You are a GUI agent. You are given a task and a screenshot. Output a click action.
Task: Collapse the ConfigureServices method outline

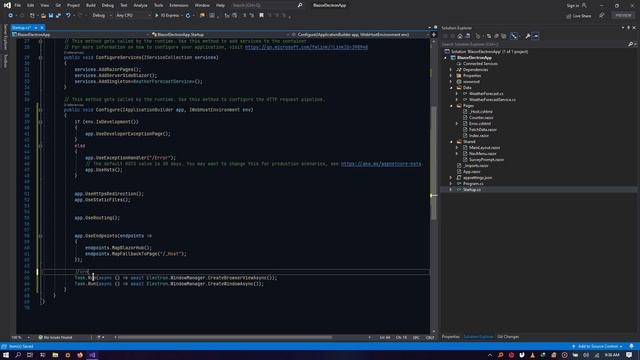click(x=40, y=58)
